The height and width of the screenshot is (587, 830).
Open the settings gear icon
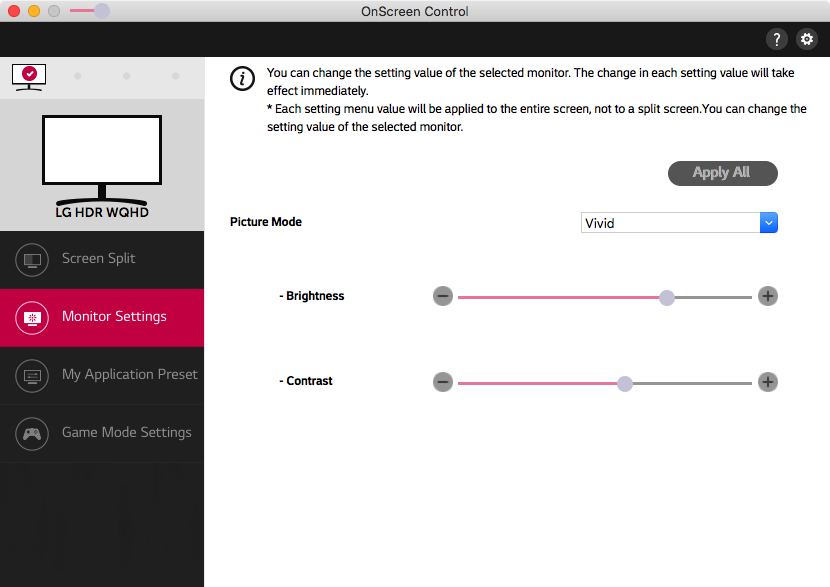click(807, 39)
